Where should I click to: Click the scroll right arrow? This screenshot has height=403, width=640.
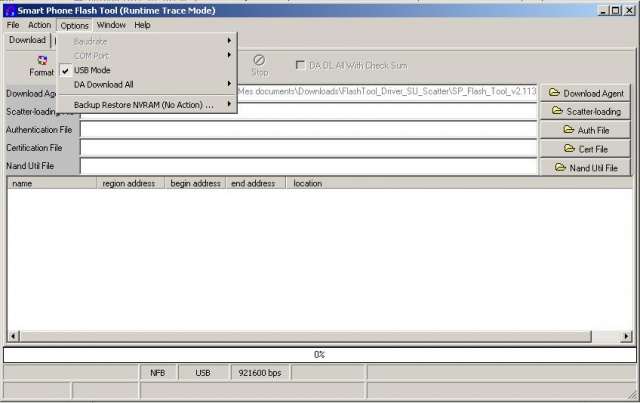(626, 336)
